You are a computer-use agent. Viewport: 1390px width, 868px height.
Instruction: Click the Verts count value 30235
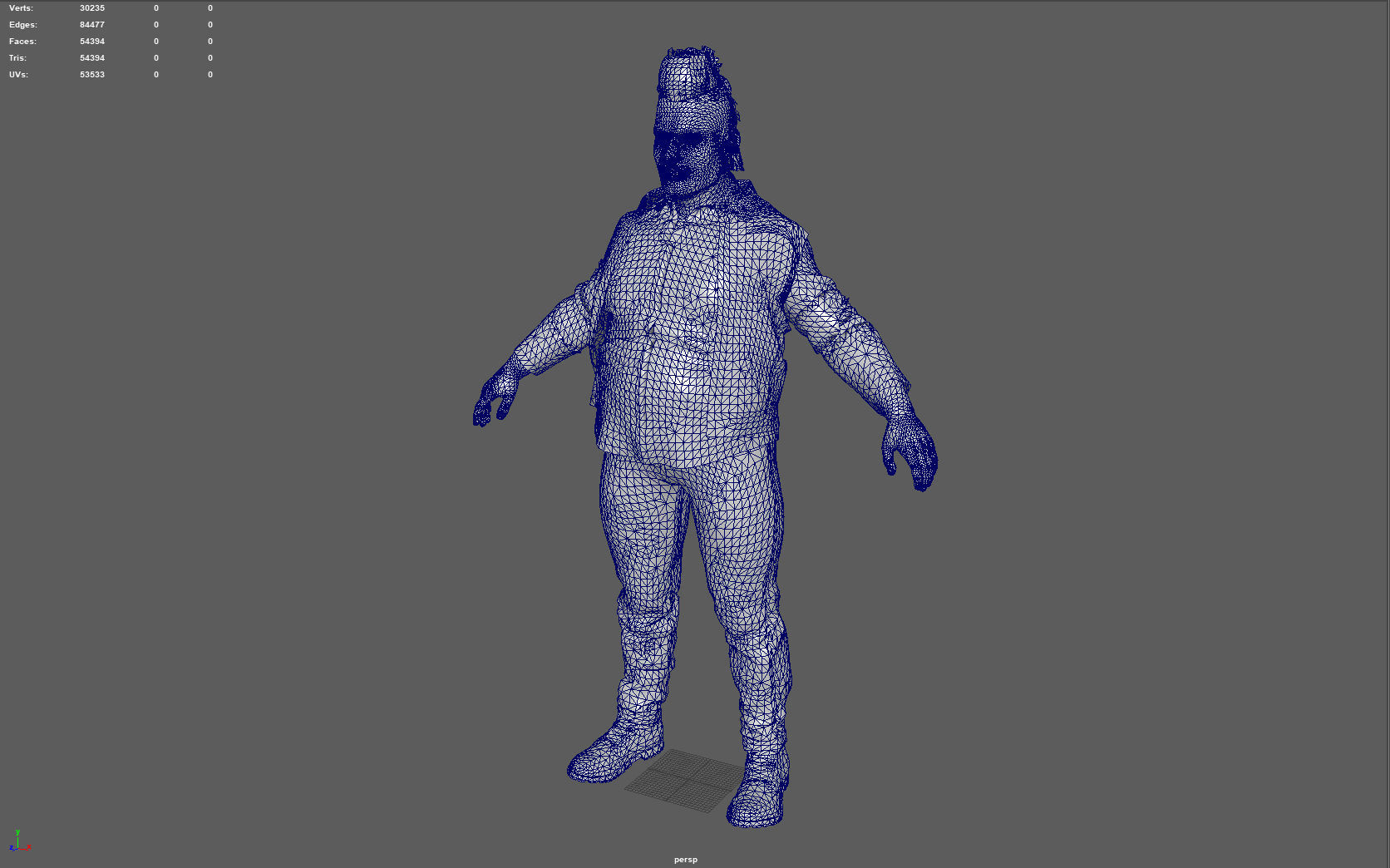pyautogui.click(x=92, y=8)
